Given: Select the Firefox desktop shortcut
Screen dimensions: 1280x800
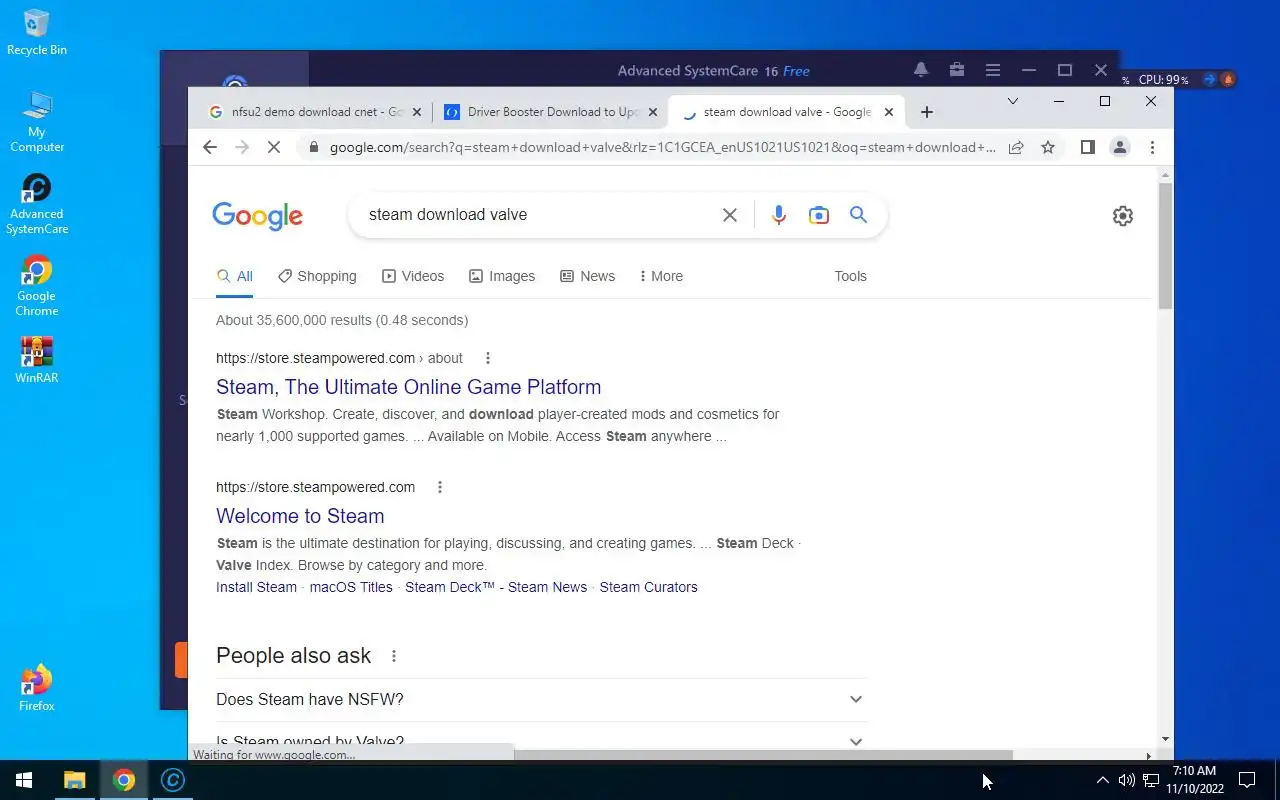Looking at the screenshot, I should pyautogui.click(x=37, y=688).
